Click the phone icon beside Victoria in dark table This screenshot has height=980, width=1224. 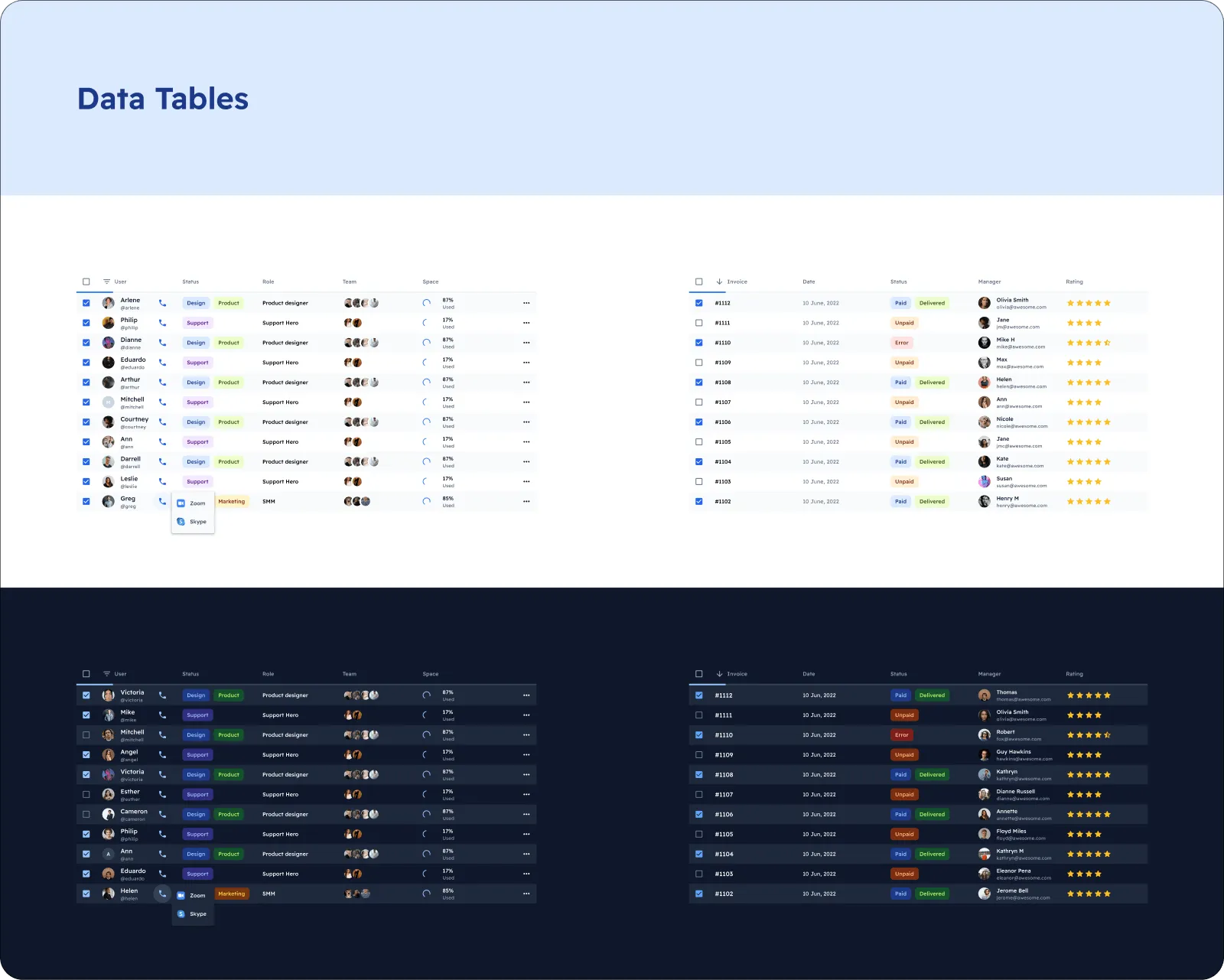coord(162,695)
